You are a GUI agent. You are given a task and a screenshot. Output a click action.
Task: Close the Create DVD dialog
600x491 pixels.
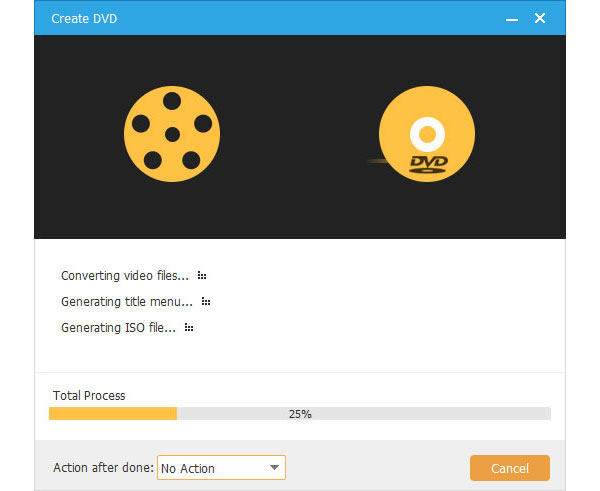pyautogui.click(x=540, y=19)
